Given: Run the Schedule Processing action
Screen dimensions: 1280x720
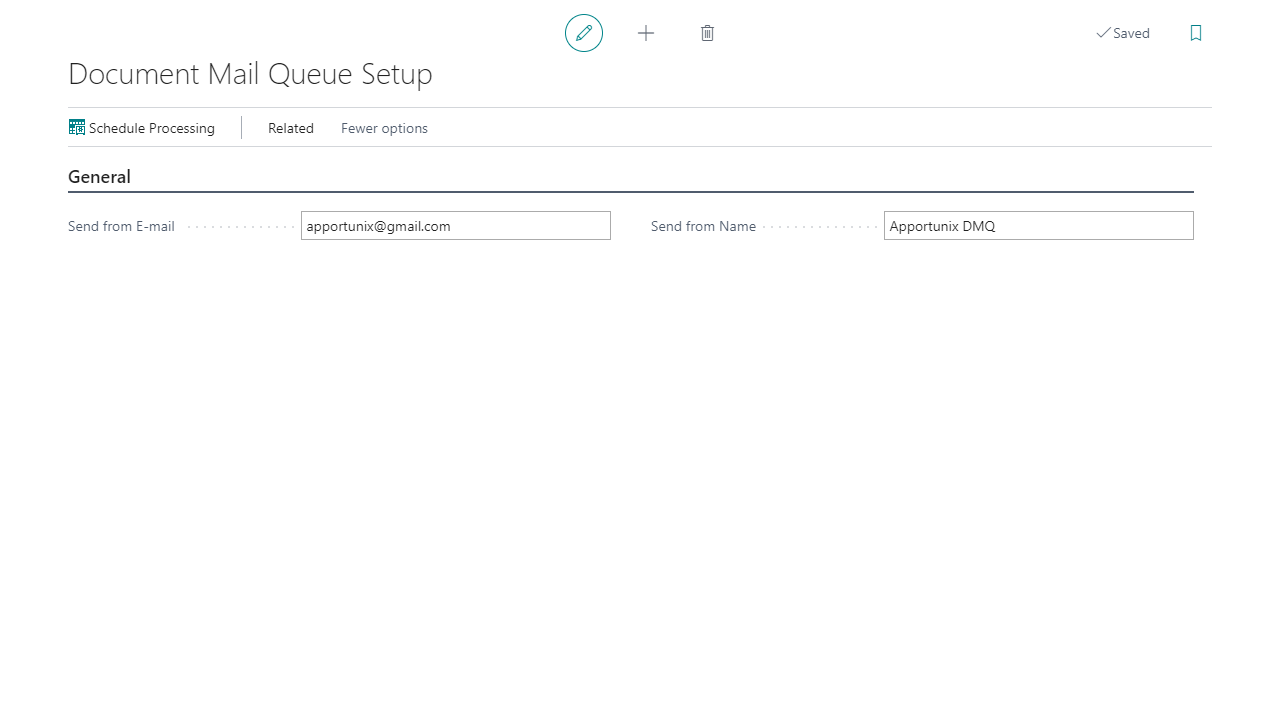Looking at the screenshot, I should [x=151, y=128].
